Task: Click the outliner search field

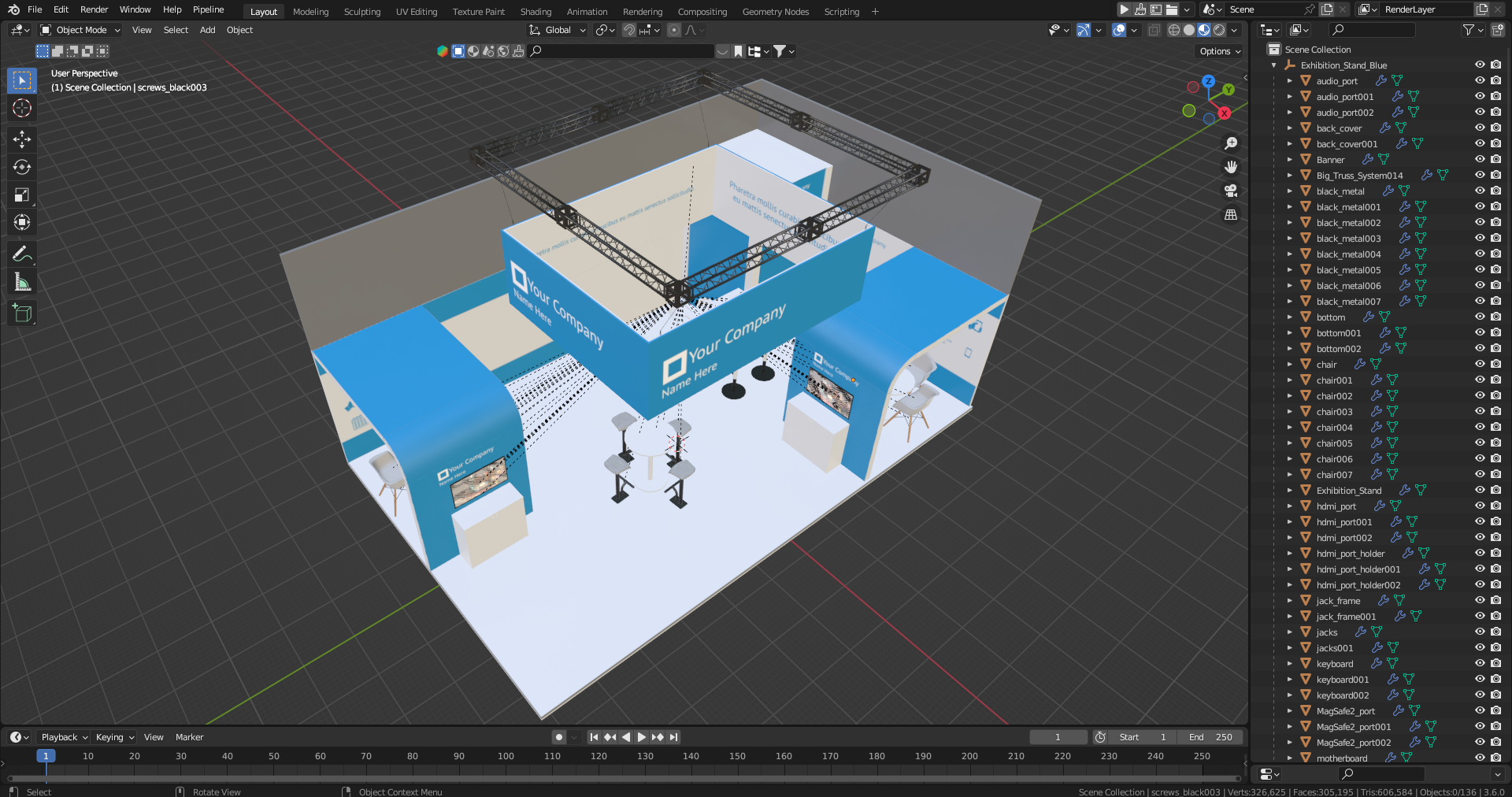Action: [x=1372, y=30]
